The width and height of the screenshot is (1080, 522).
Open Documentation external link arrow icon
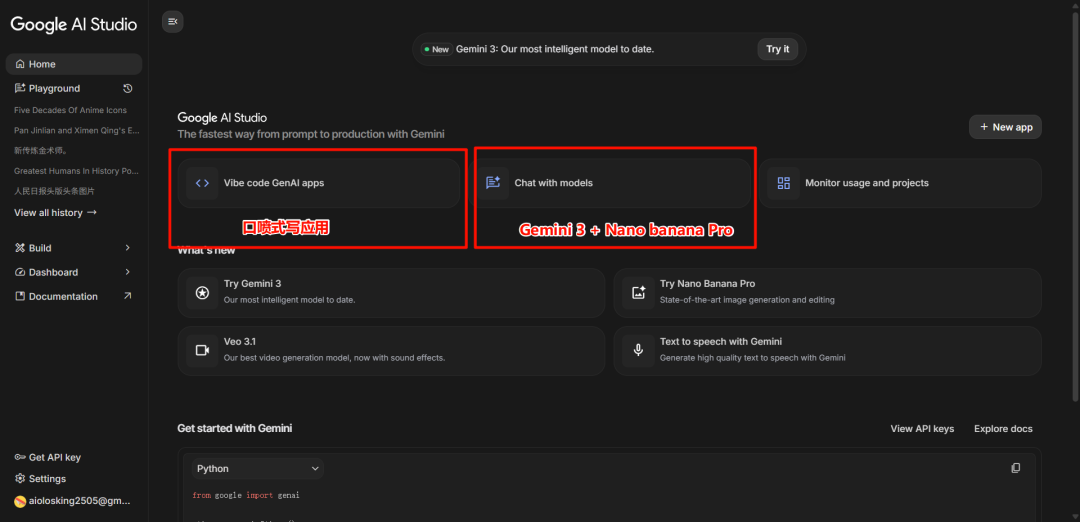pyautogui.click(x=127, y=296)
